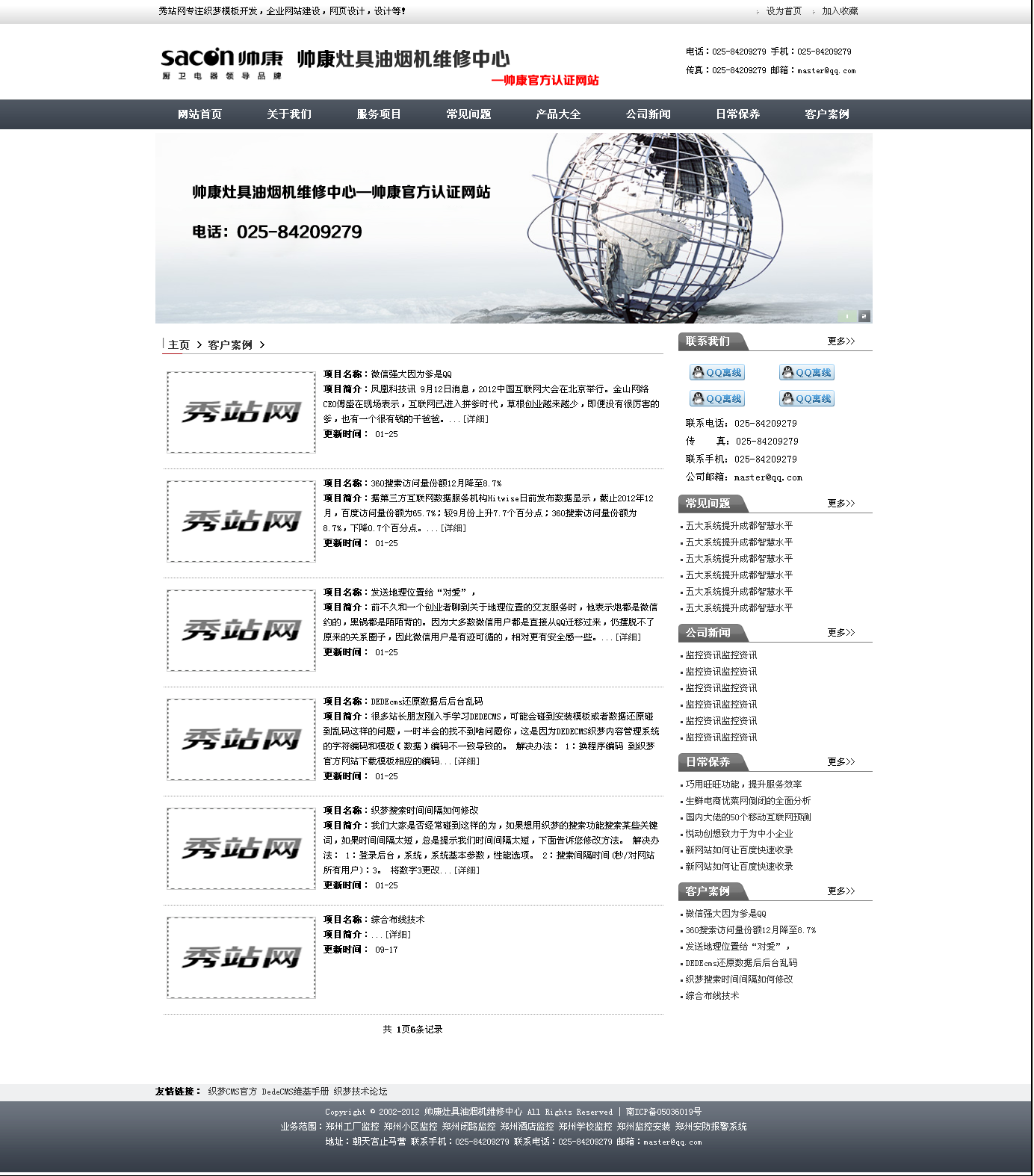Open 网站首页 in navigation bar
The height and width of the screenshot is (1176, 1034).
(199, 114)
